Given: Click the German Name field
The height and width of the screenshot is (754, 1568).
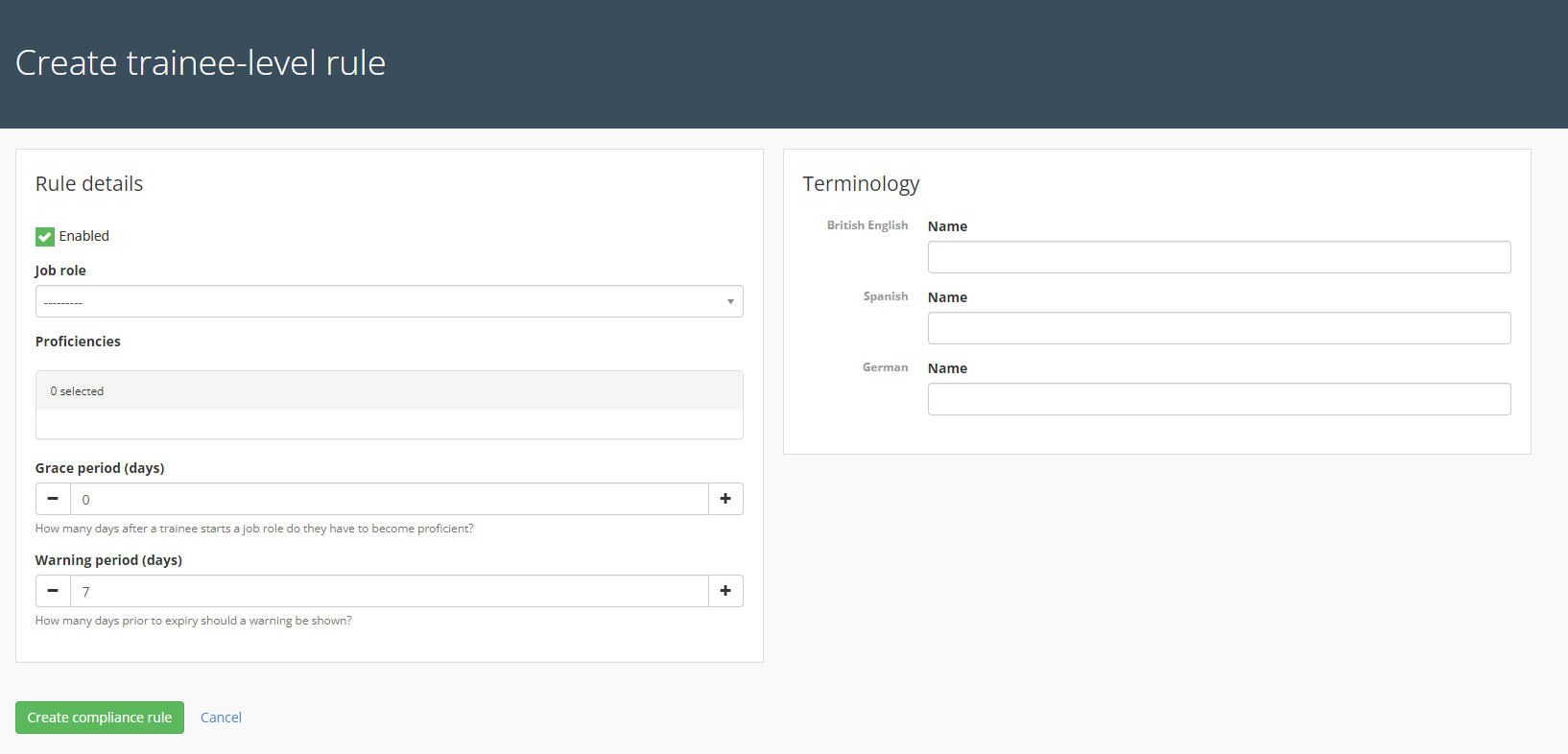Looking at the screenshot, I should 1219,399.
